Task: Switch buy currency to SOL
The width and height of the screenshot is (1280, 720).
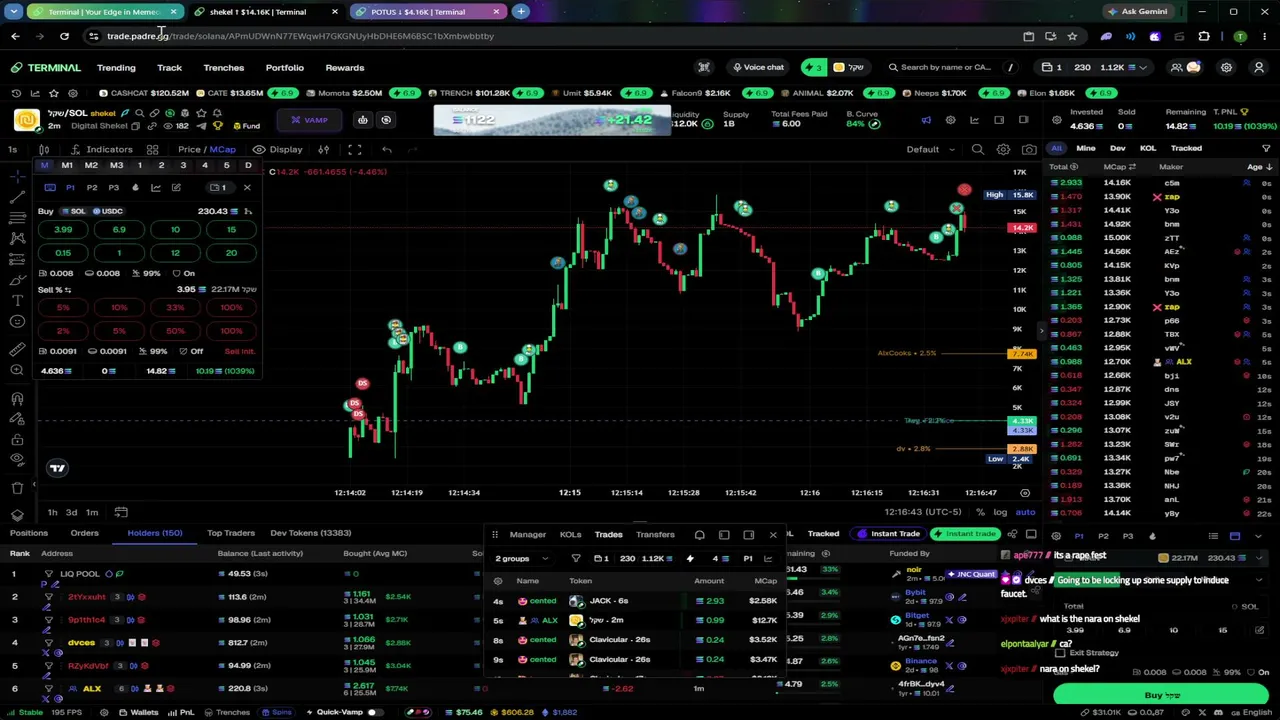Action: click(73, 211)
